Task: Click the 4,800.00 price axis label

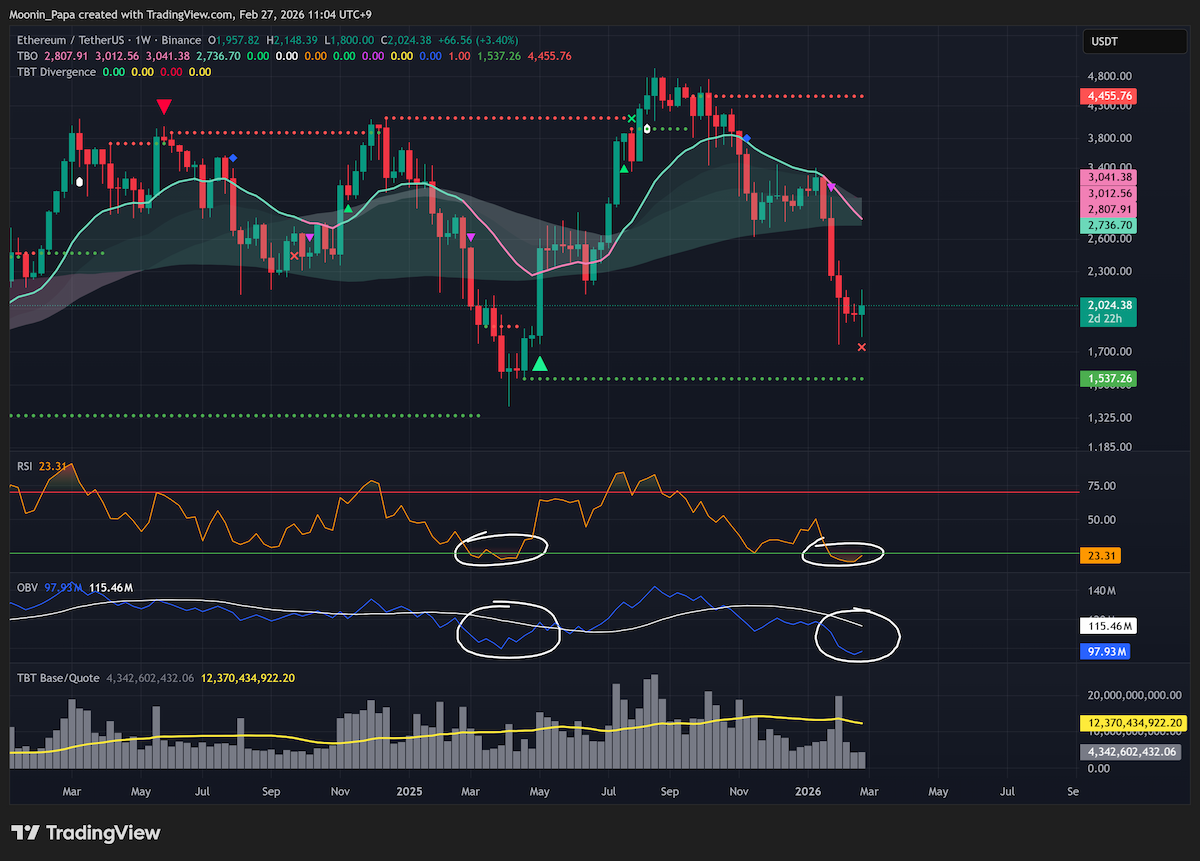Action: (1109, 75)
